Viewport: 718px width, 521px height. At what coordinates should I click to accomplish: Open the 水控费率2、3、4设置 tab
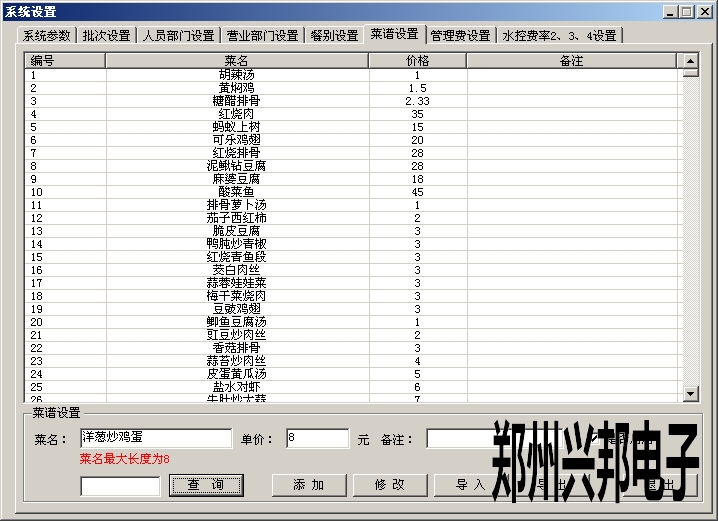point(558,35)
